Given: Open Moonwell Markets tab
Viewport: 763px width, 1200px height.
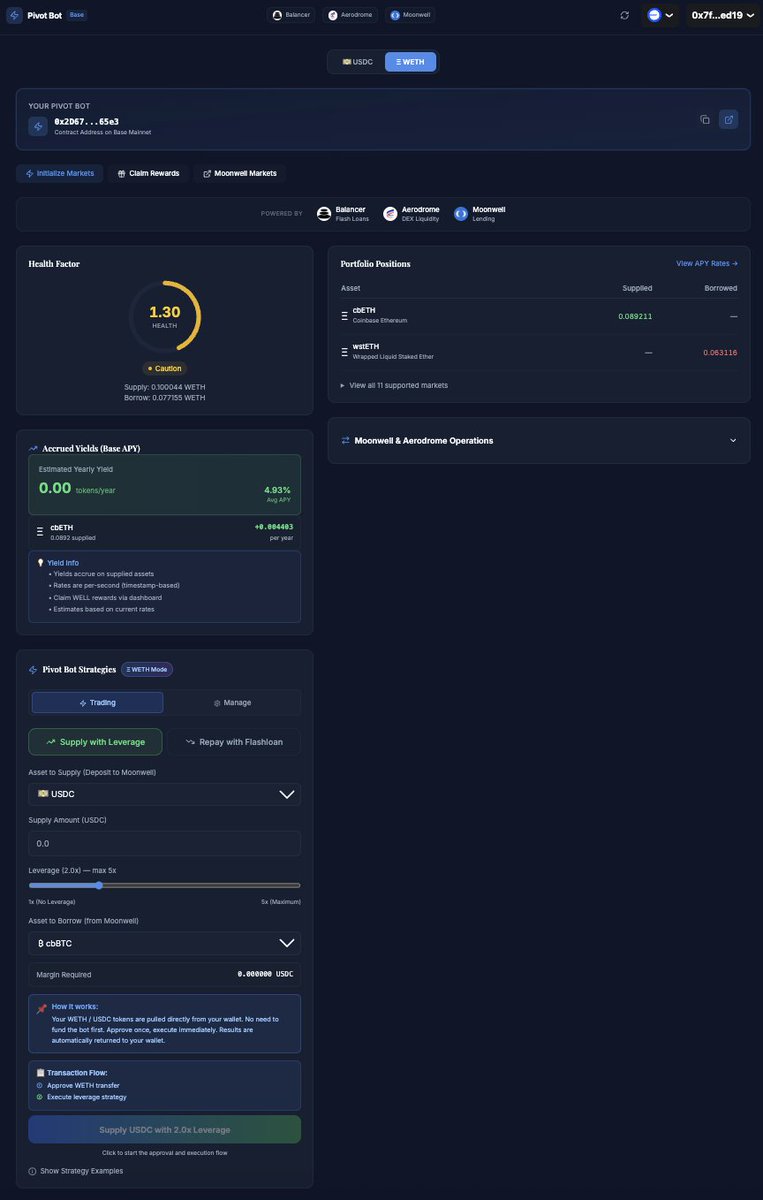Looking at the screenshot, I should coord(240,173).
